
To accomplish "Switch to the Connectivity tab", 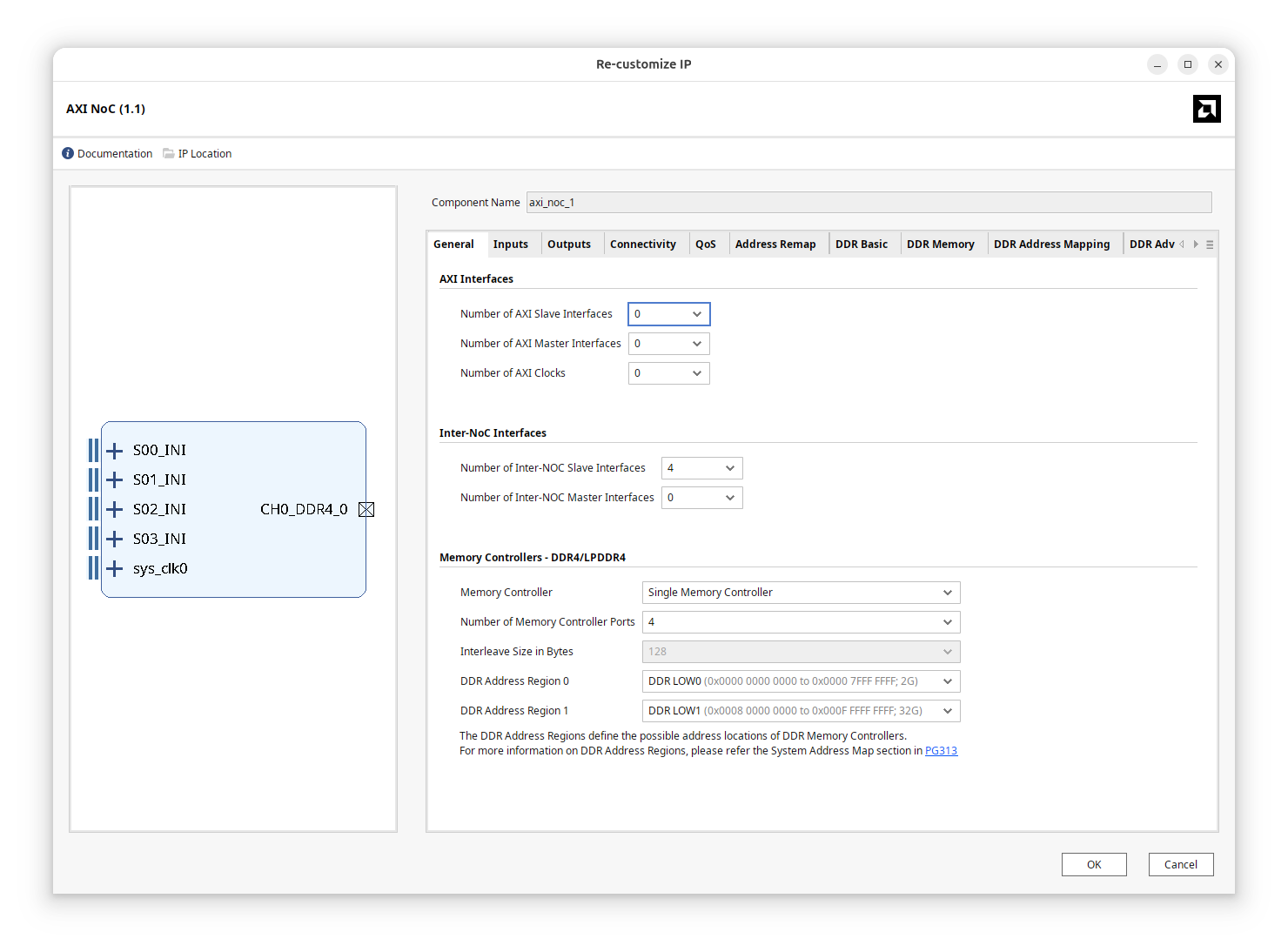I will (x=642, y=245).
